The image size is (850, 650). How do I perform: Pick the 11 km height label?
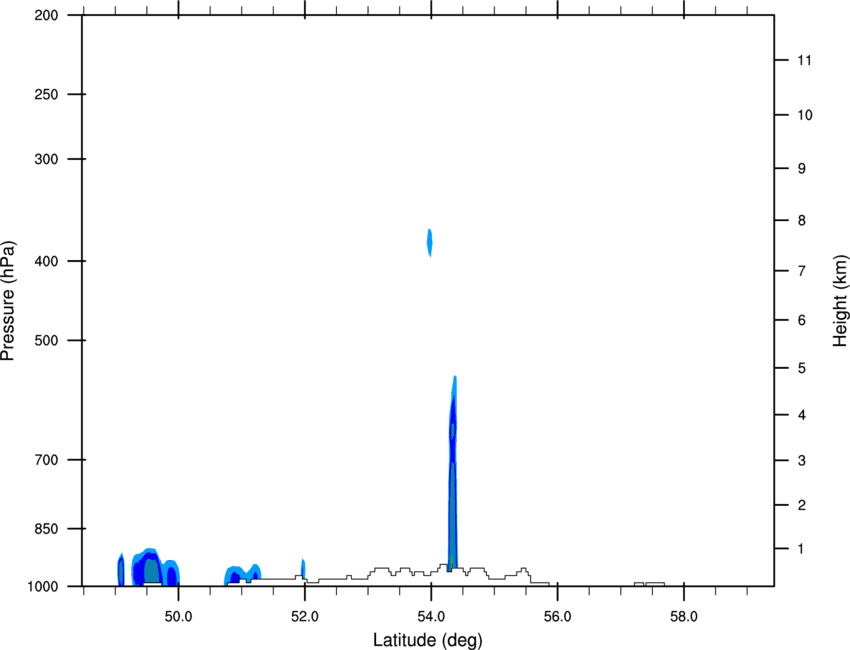[x=804, y=60]
